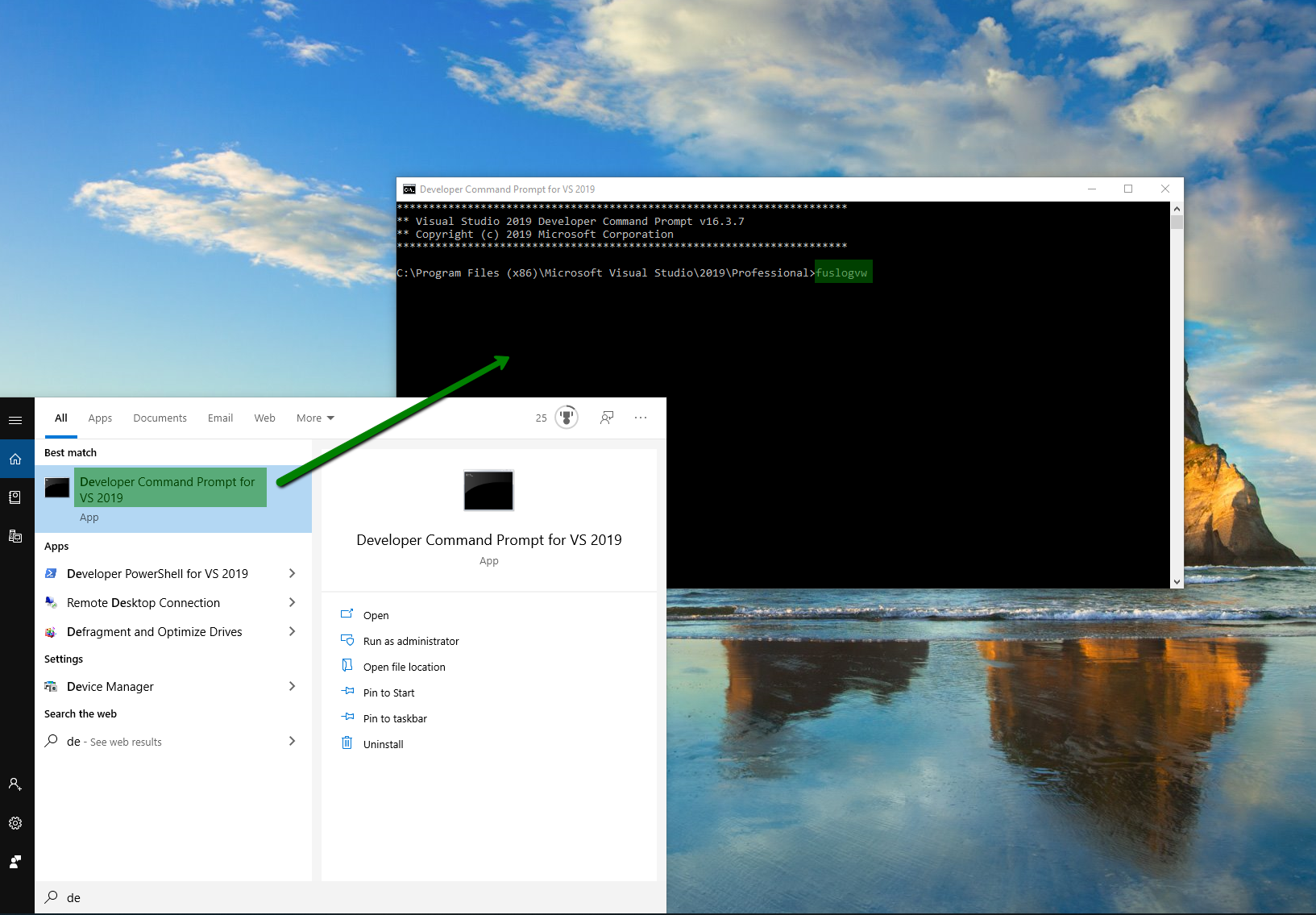Click Pin to taskbar option
Screen dimensions: 1316x915
(395, 717)
